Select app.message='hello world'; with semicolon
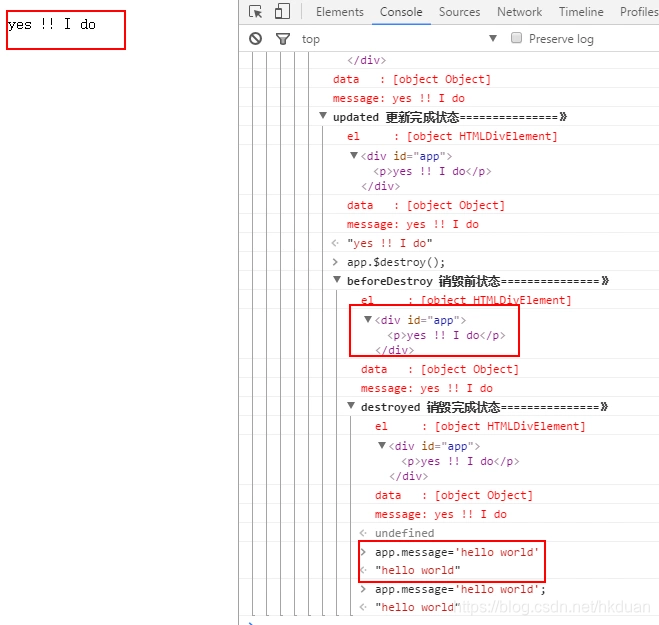 460,590
